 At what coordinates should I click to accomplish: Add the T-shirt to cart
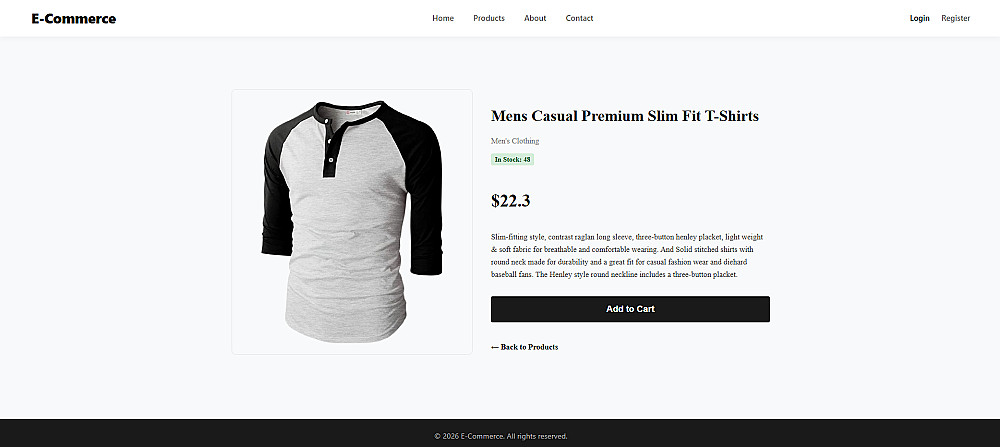630,309
